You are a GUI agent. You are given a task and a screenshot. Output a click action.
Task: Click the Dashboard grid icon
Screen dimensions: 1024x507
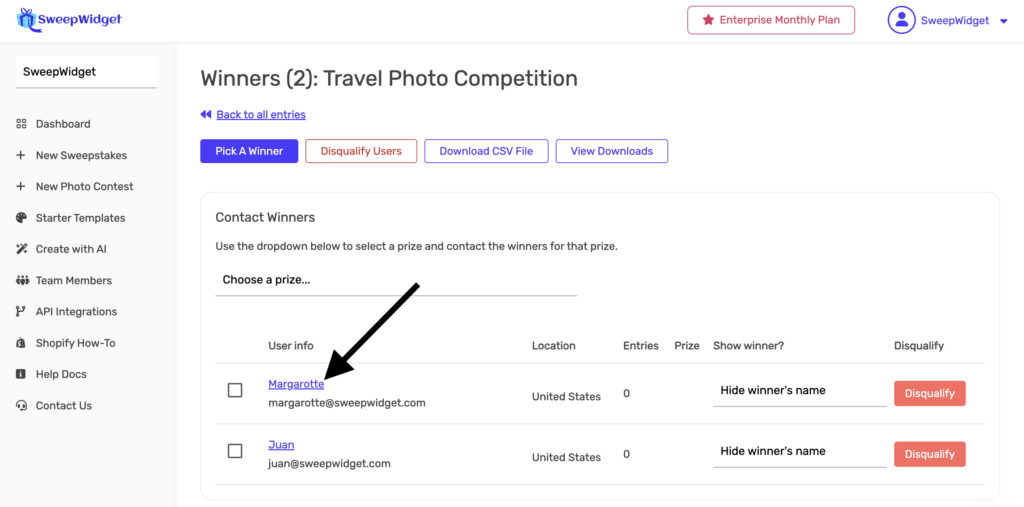21,124
